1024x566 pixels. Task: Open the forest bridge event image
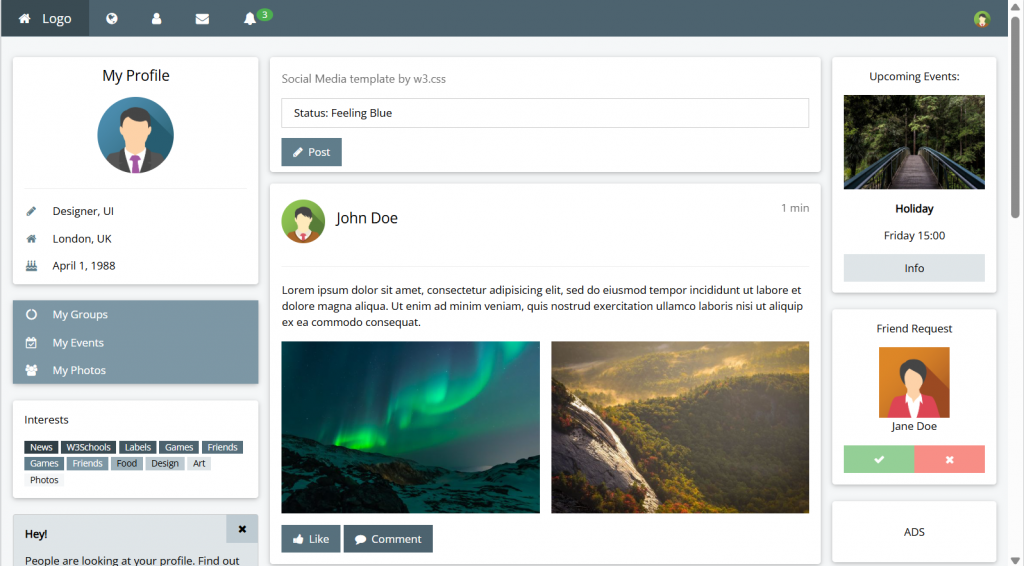914,142
